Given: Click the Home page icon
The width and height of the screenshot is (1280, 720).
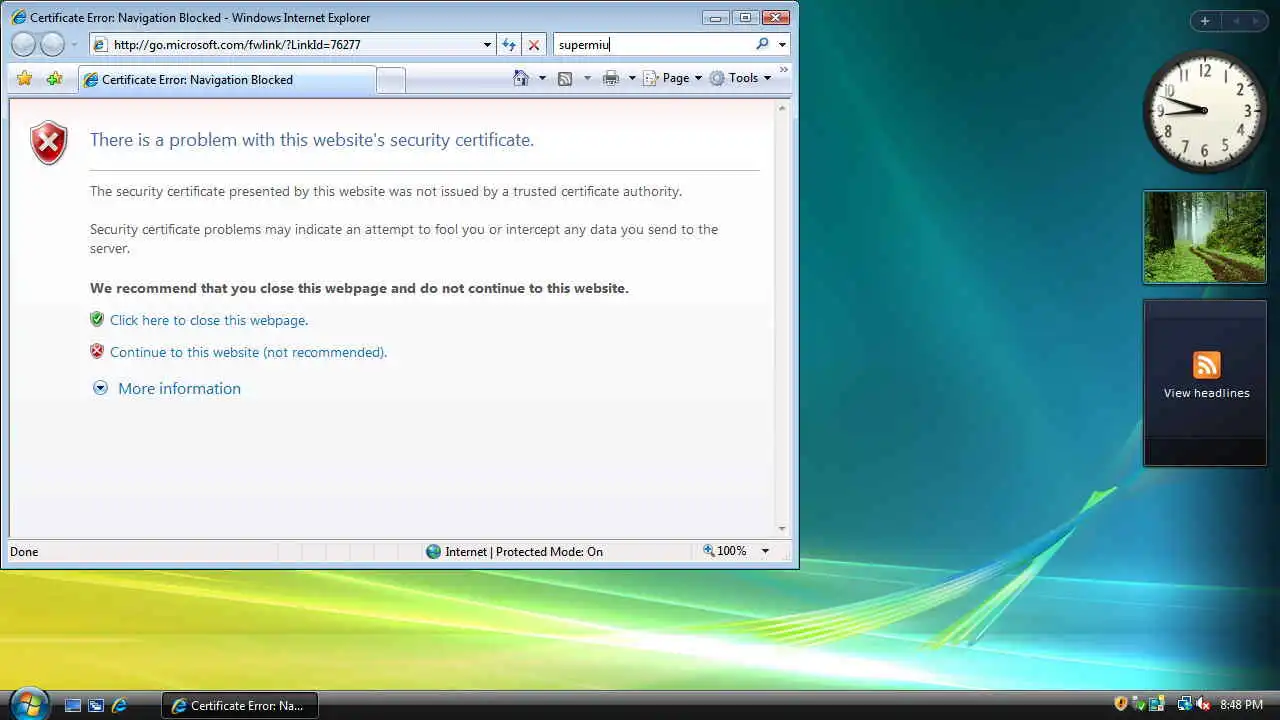Looking at the screenshot, I should tap(521, 78).
